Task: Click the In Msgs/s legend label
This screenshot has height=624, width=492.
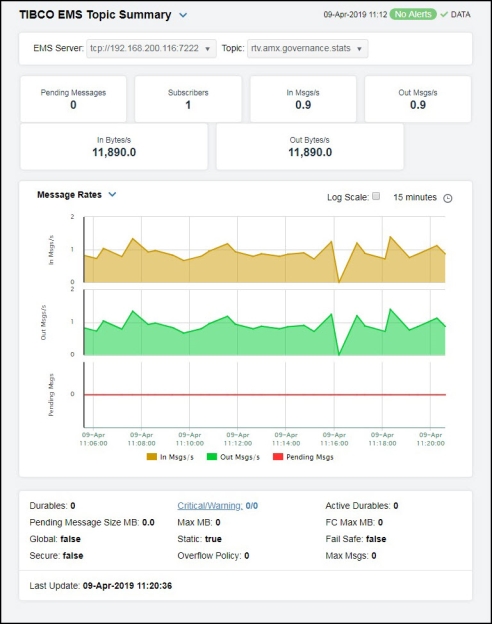Action: tap(177, 457)
